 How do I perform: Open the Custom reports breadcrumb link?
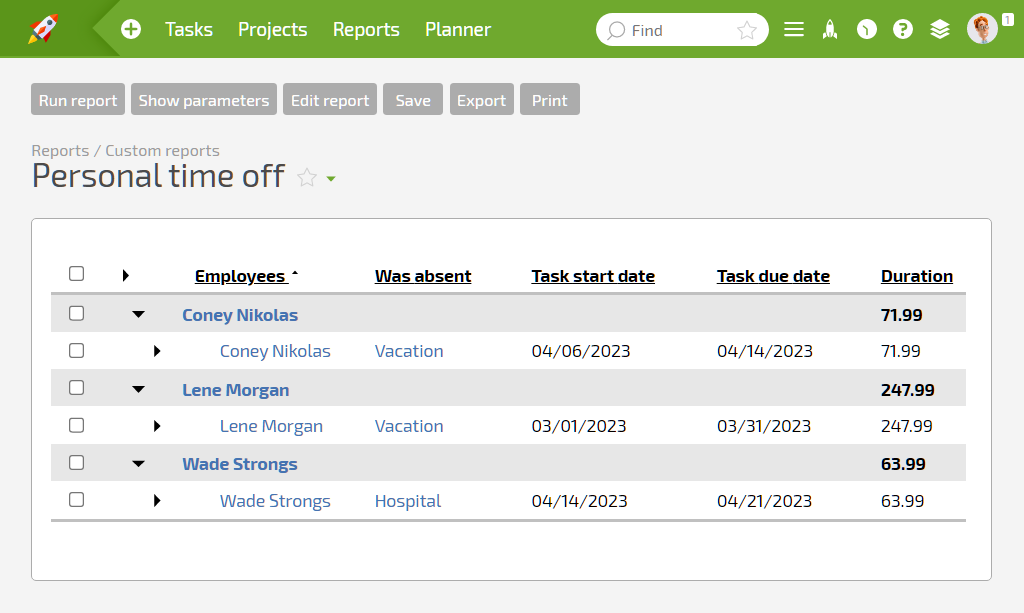(x=163, y=151)
